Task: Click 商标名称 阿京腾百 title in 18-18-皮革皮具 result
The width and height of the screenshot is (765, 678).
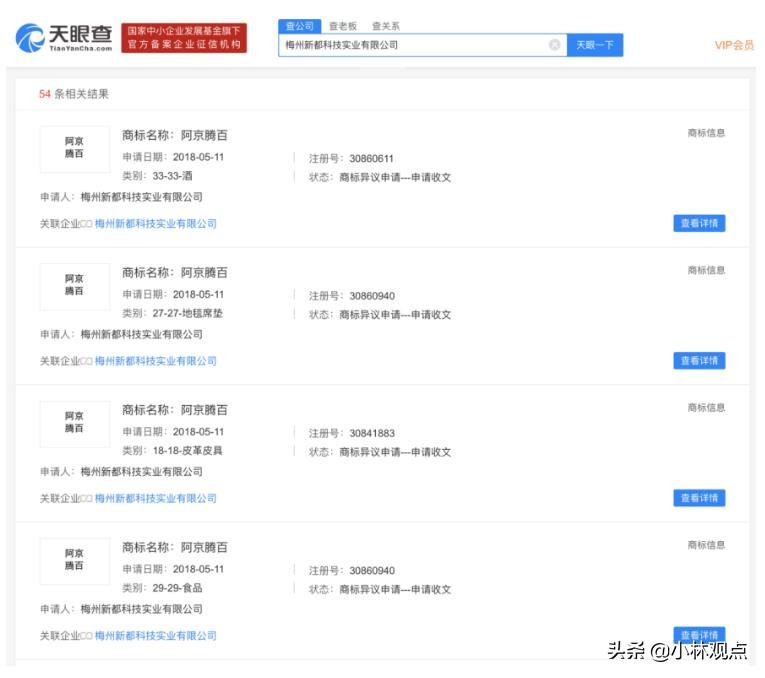Action: click(175, 410)
